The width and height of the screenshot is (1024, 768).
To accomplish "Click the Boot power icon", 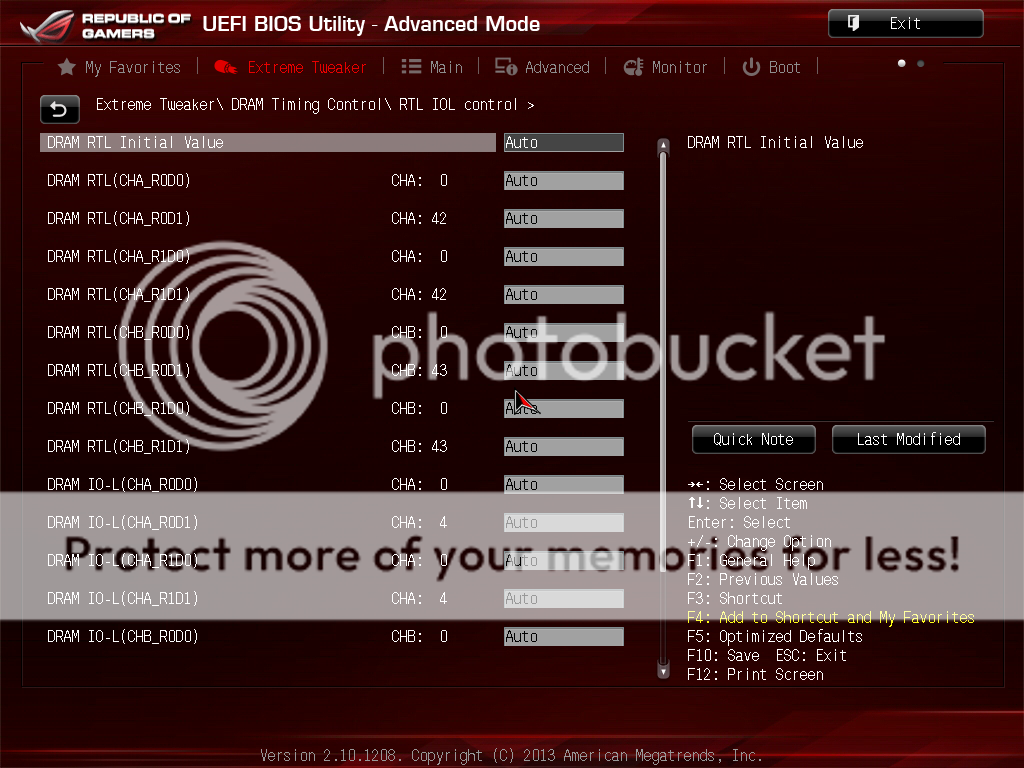I will point(751,68).
